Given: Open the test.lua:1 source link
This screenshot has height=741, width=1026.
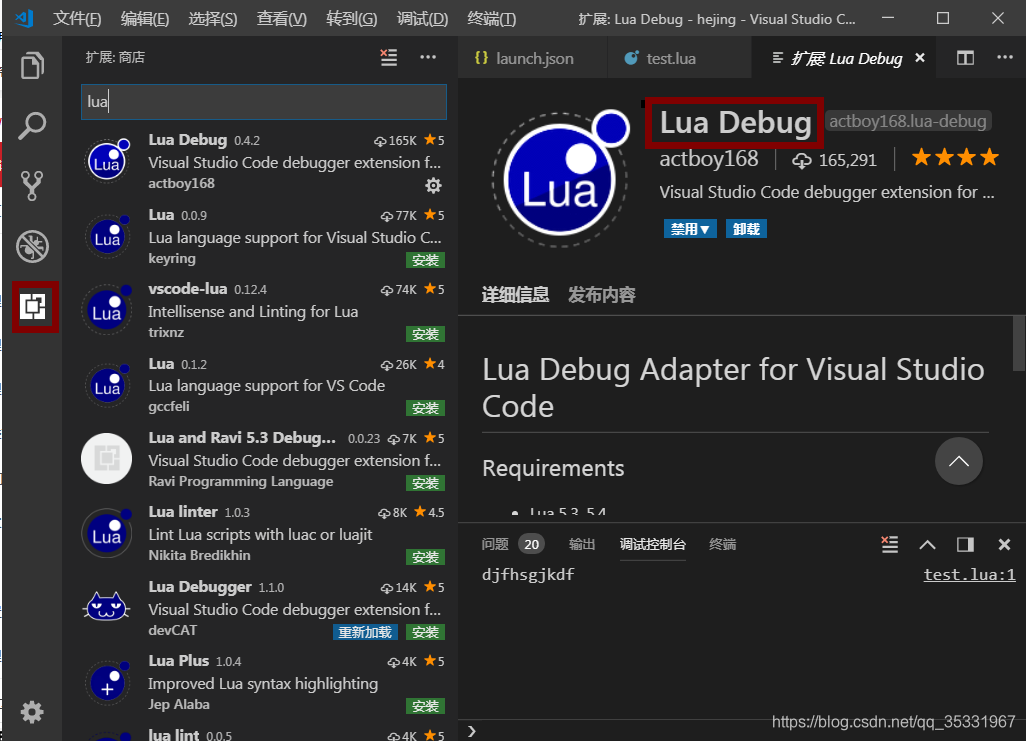Looking at the screenshot, I should (x=969, y=575).
